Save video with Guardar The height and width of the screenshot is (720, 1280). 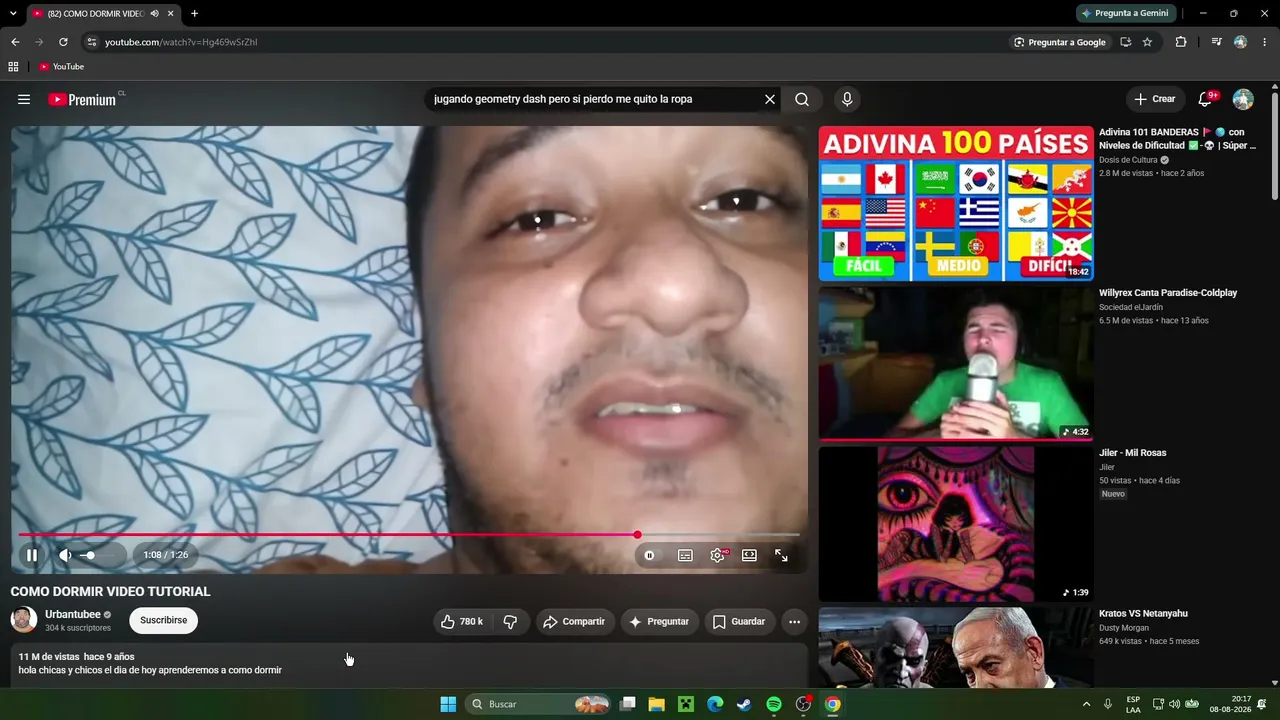coord(739,621)
